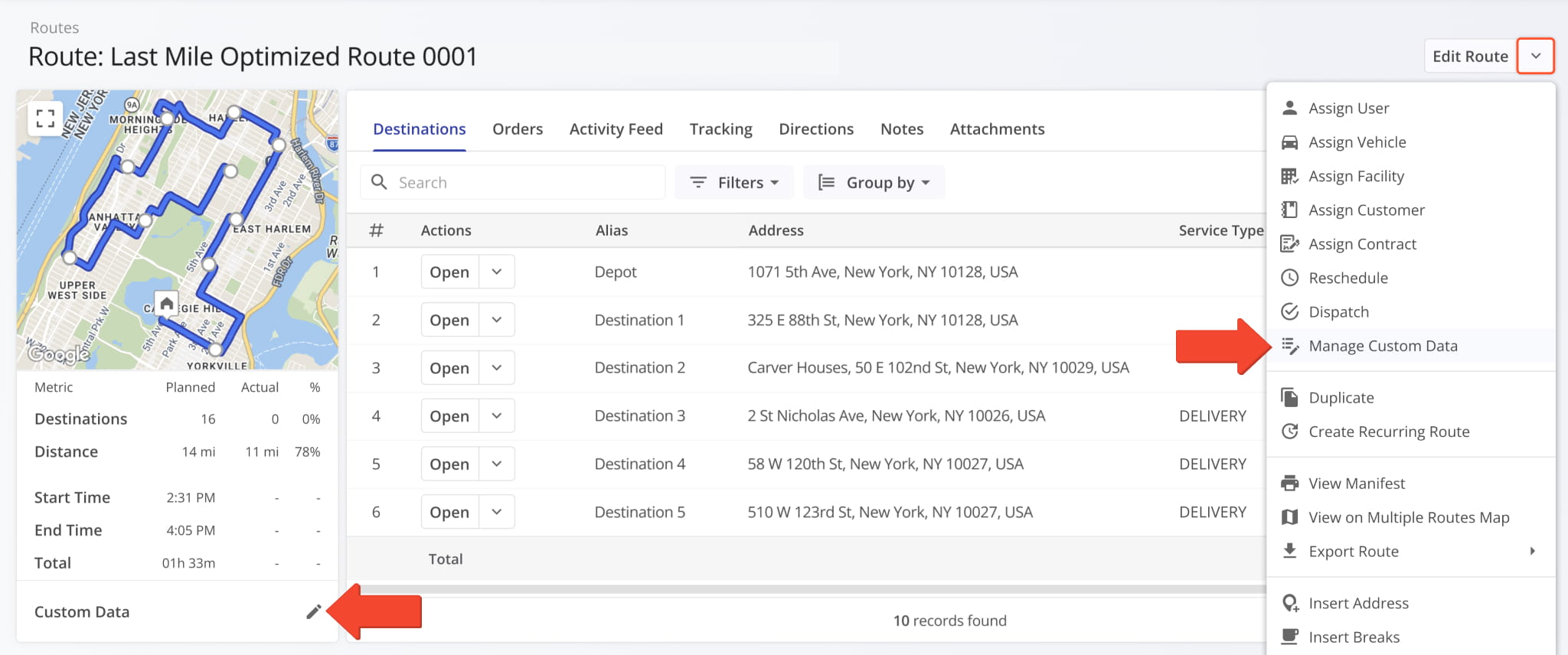Click the Assign Facility building icon
This screenshot has width=1568, height=655.
tap(1289, 176)
